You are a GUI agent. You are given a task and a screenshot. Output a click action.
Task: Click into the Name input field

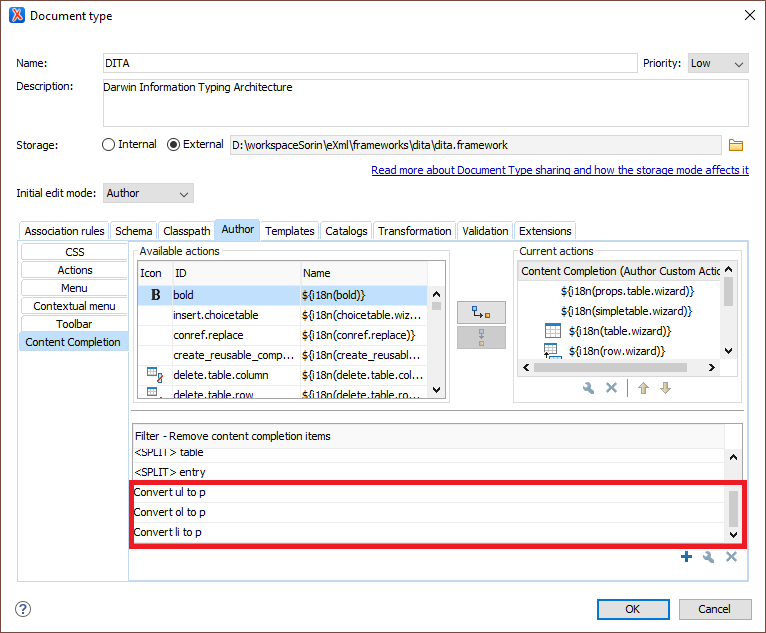(370, 63)
